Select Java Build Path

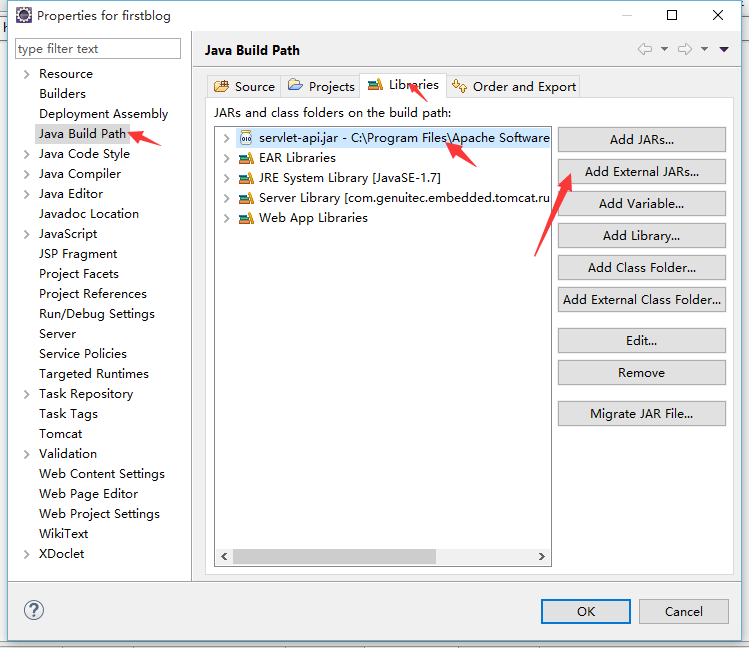click(82, 134)
